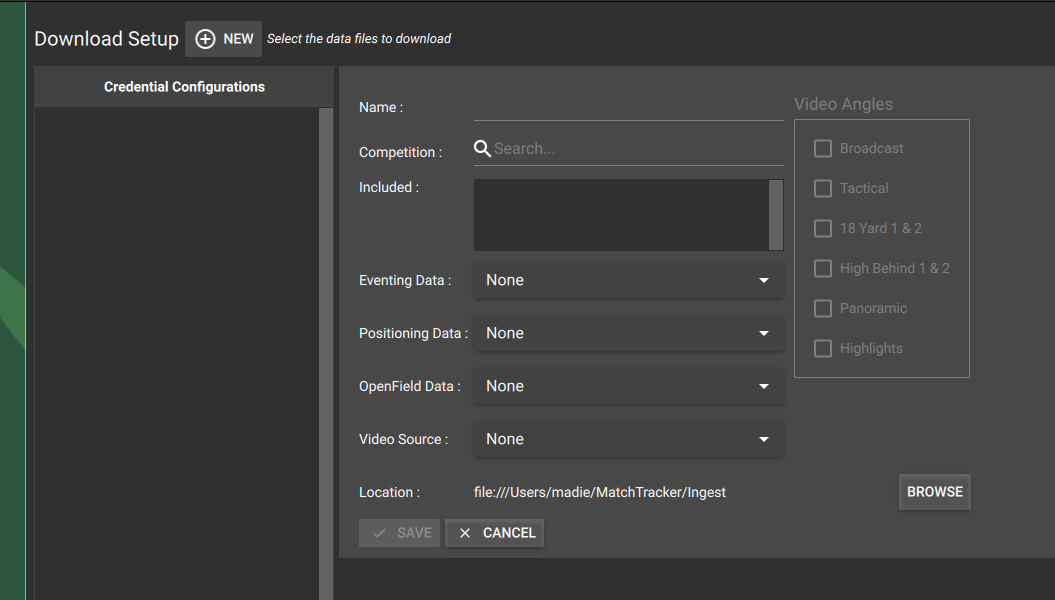Open the Positioning Data dropdown
The width and height of the screenshot is (1055, 600).
coord(628,334)
